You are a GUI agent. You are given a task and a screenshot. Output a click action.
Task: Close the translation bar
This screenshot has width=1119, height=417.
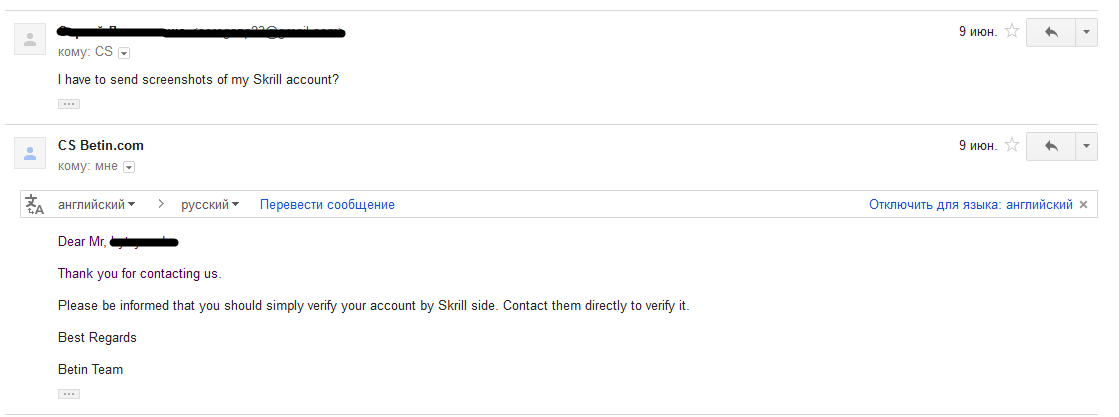tap(1083, 205)
